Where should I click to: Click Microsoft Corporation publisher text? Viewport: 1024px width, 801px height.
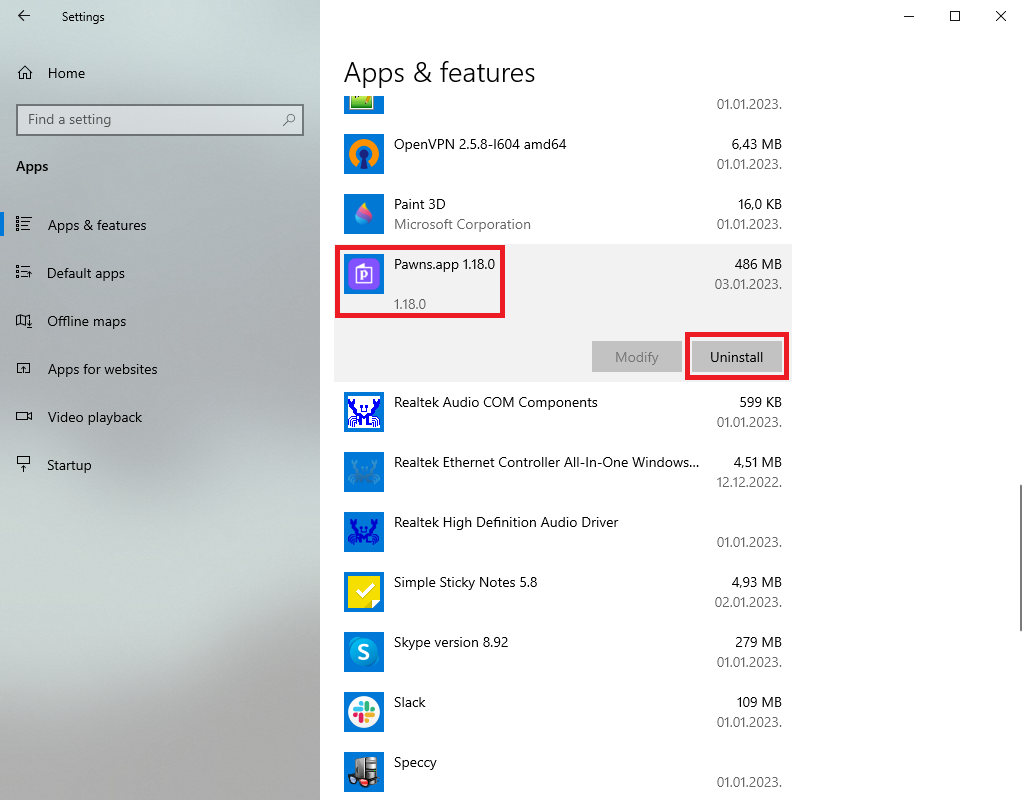[462, 225]
